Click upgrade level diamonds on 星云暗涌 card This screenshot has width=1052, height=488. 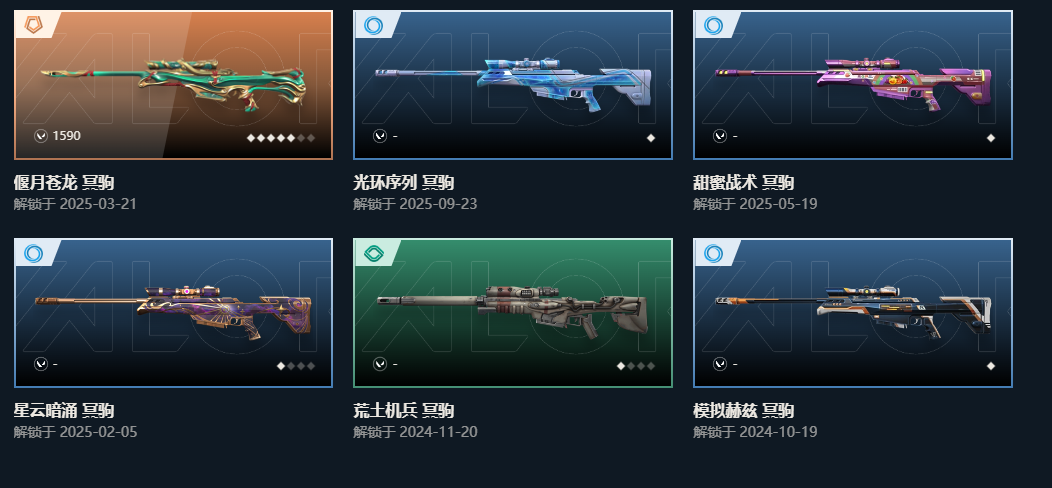tap(296, 366)
